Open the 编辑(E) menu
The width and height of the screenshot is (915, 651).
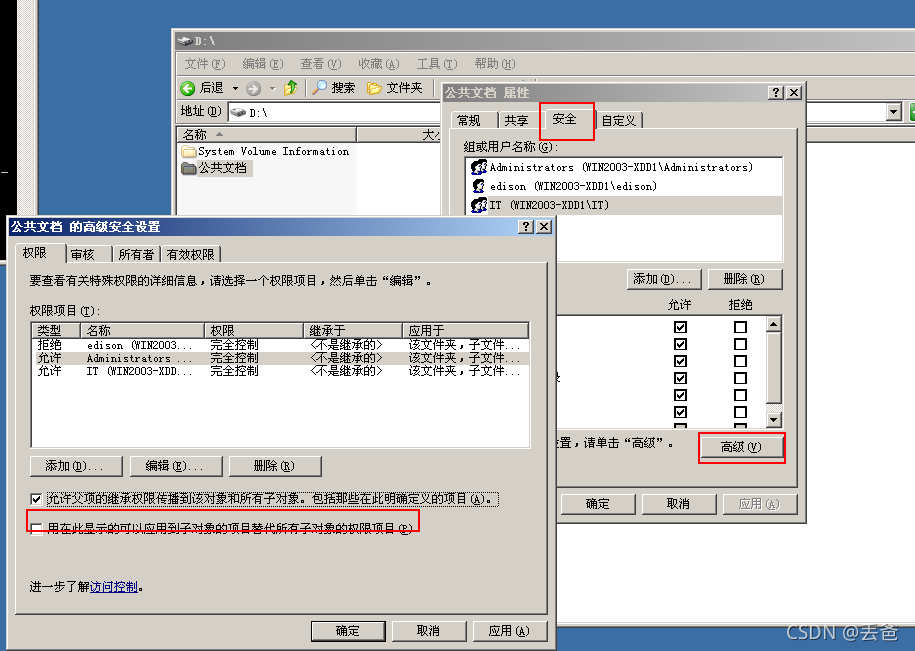pyautogui.click(x=263, y=64)
